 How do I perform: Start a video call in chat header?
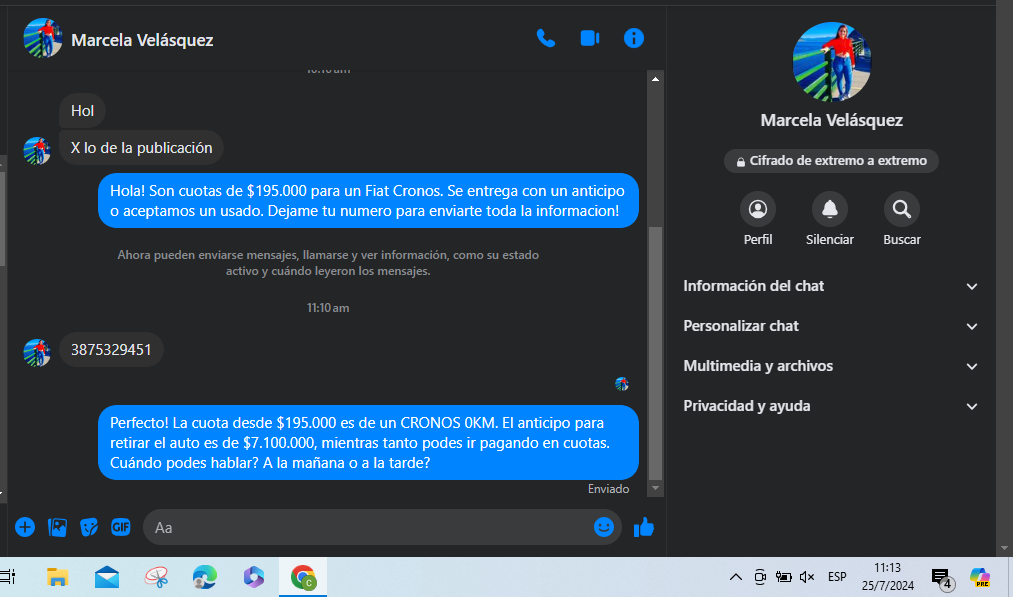pyautogui.click(x=590, y=39)
